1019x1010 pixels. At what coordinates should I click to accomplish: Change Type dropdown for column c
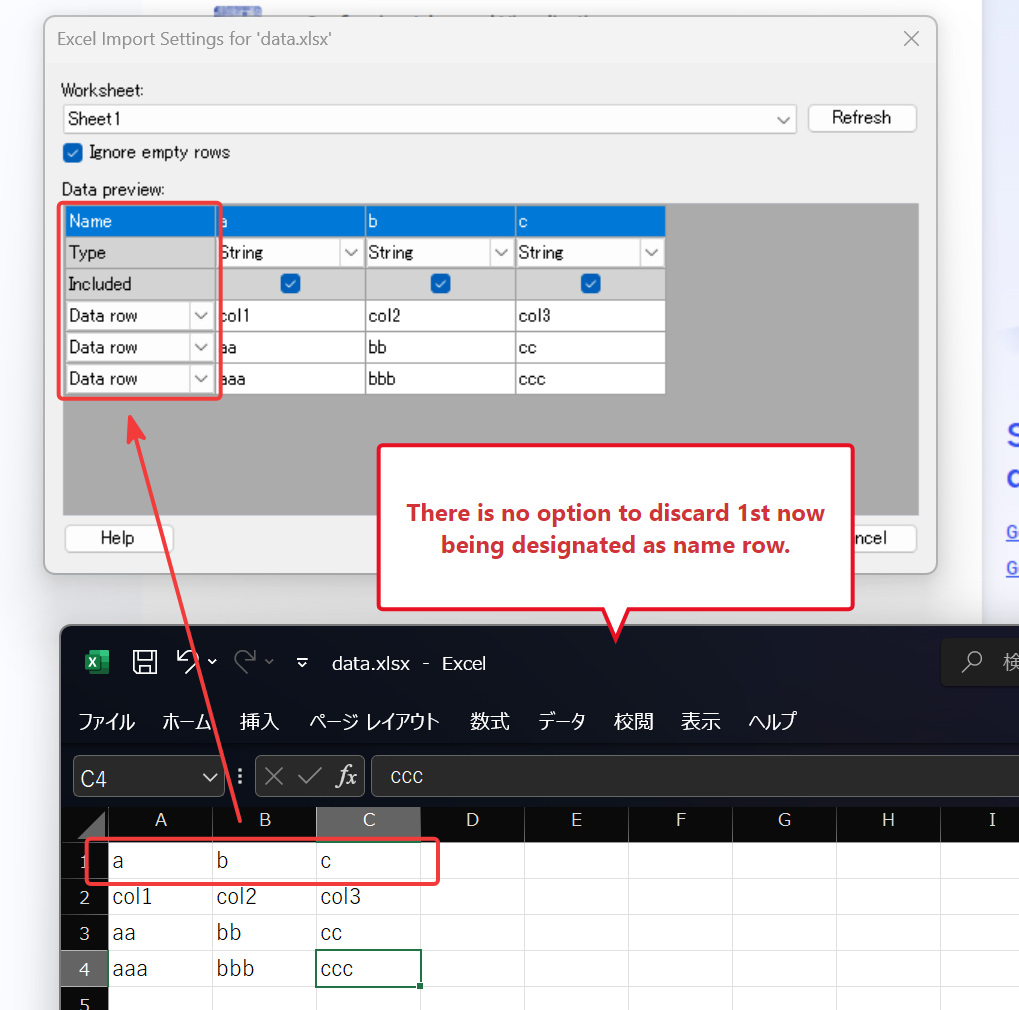pos(651,252)
